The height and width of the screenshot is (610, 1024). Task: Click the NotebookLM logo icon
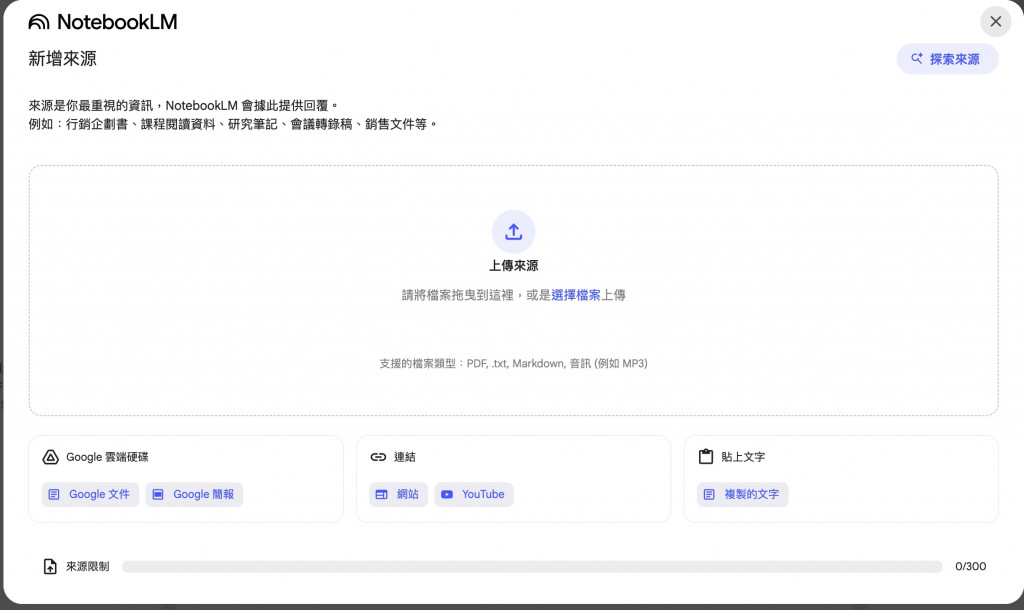click(39, 22)
